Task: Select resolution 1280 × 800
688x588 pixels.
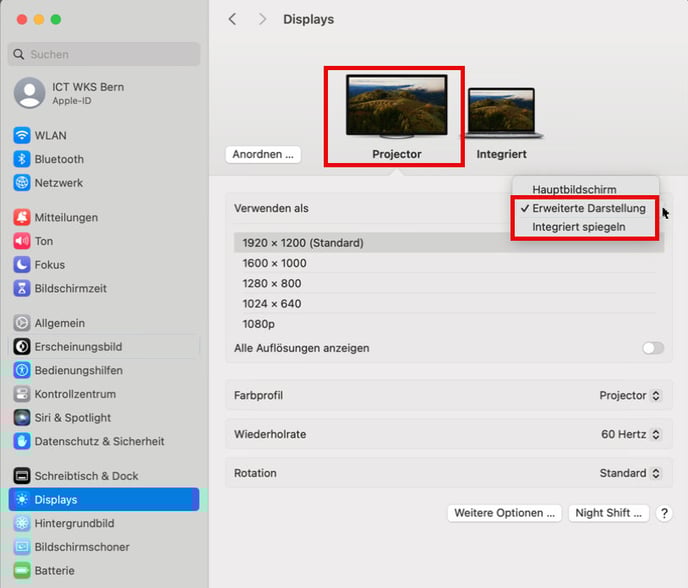Action: pyautogui.click(x=449, y=283)
